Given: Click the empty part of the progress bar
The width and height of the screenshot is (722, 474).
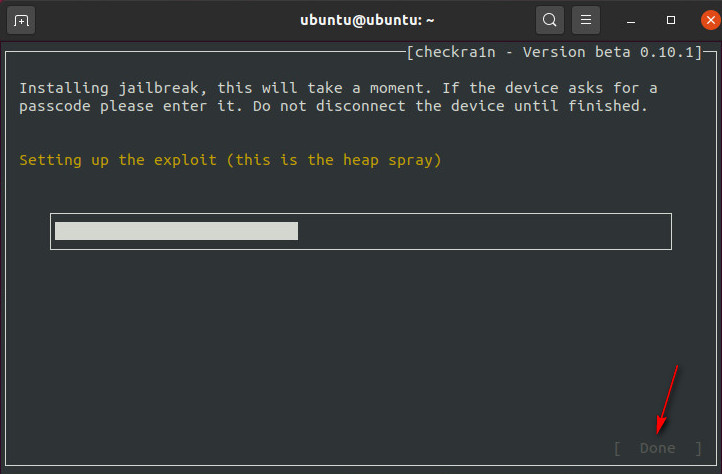Looking at the screenshot, I should coord(483,231).
